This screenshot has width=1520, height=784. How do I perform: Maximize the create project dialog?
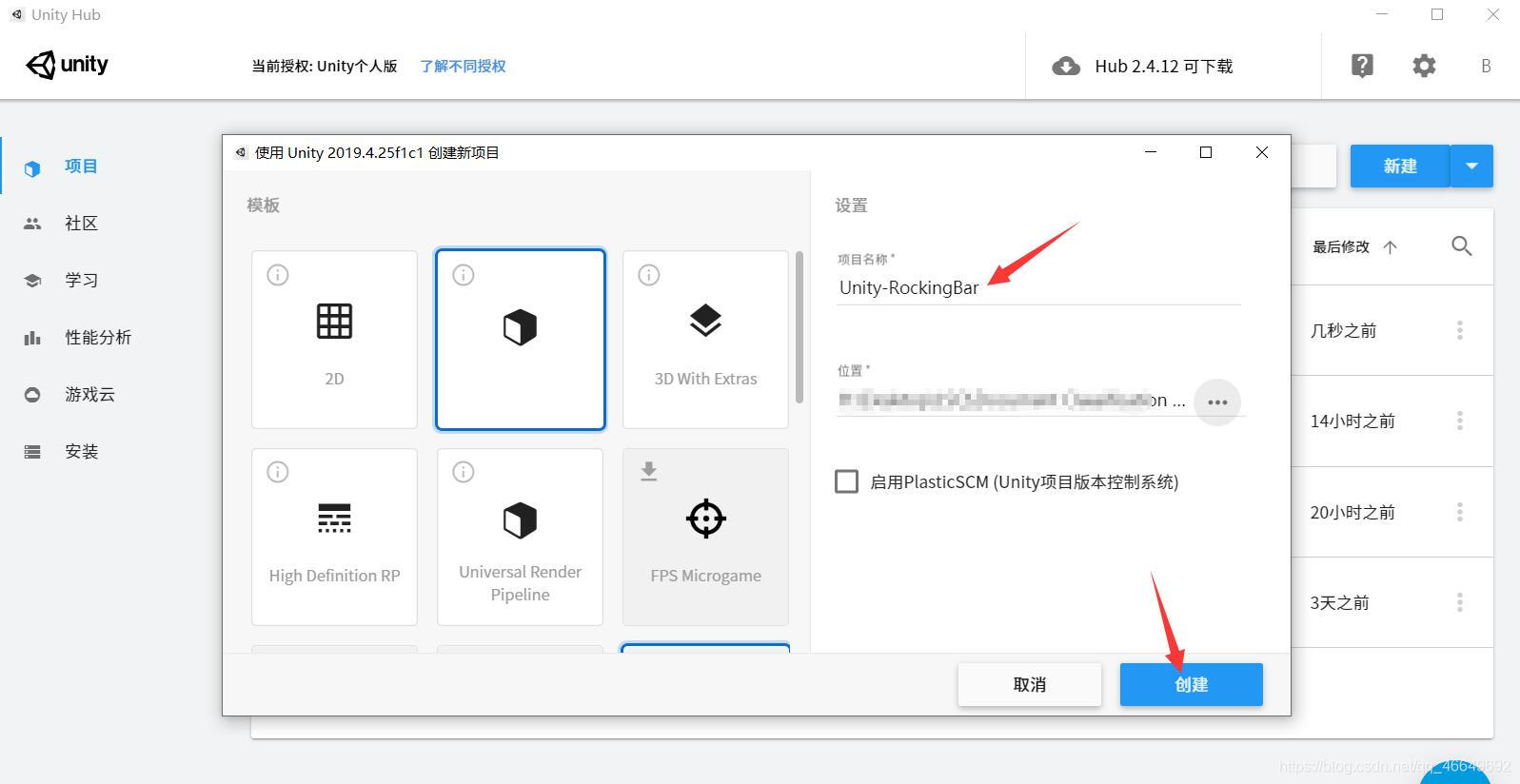[1206, 152]
